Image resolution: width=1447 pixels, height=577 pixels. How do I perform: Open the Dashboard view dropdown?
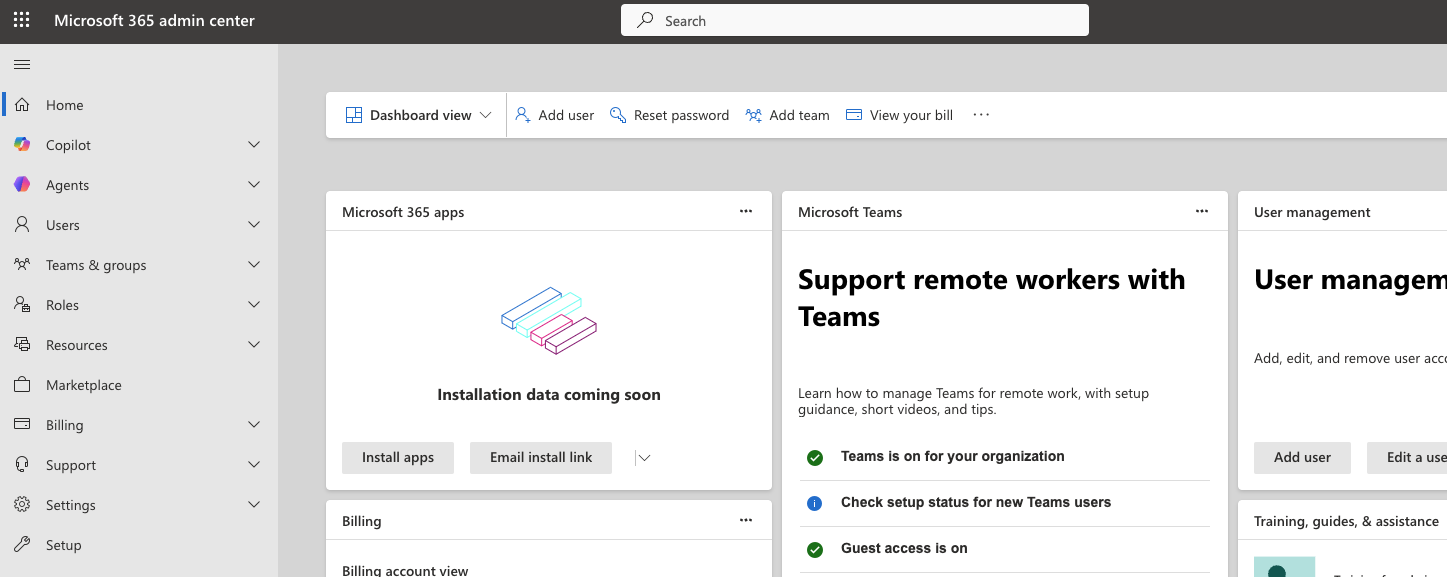pyautogui.click(x=487, y=114)
